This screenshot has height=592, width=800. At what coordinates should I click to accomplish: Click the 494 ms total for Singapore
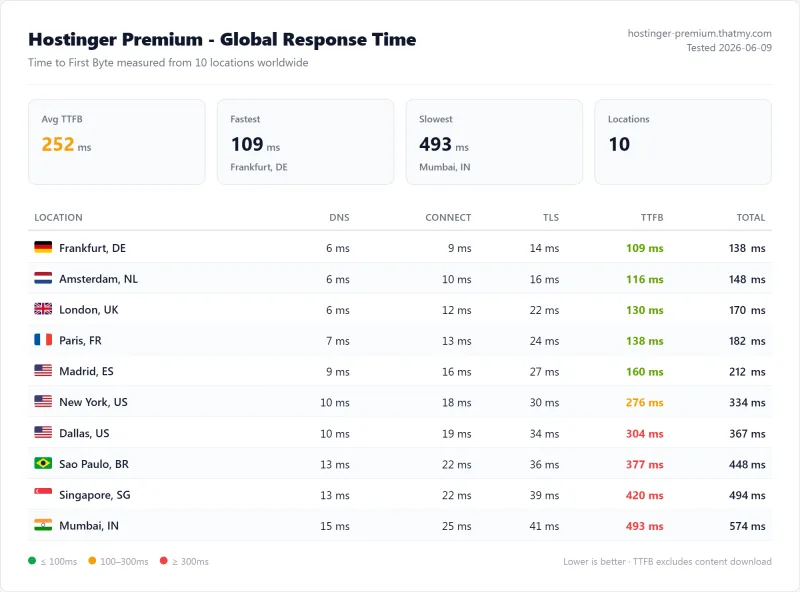(747, 495)
